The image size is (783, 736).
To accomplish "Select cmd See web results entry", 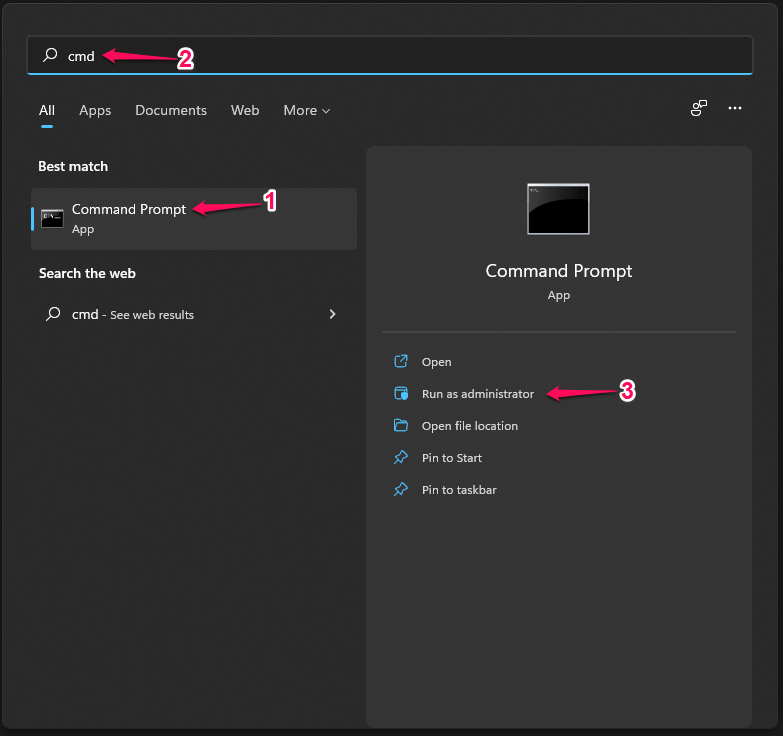I will point(133,314).
